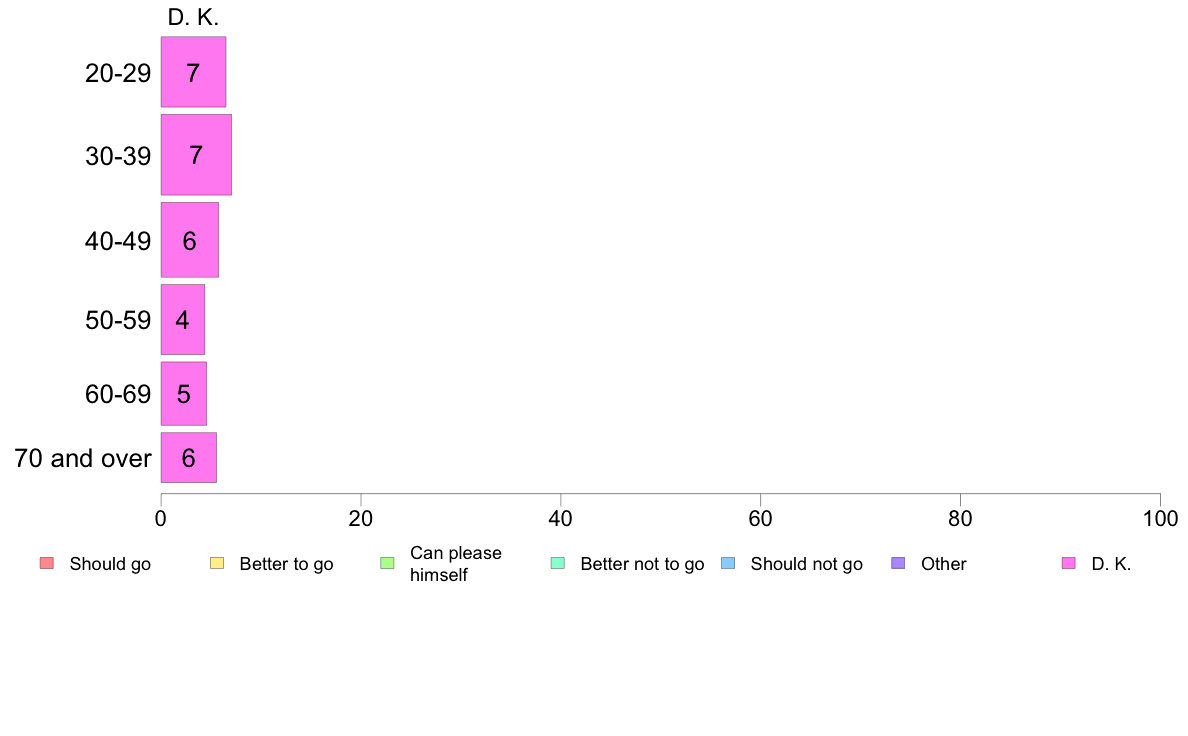Select the 30-39 bar showing 7
Image resolution: width=1188 pixels, height=736 pixels.
click(x=196, y=155)
